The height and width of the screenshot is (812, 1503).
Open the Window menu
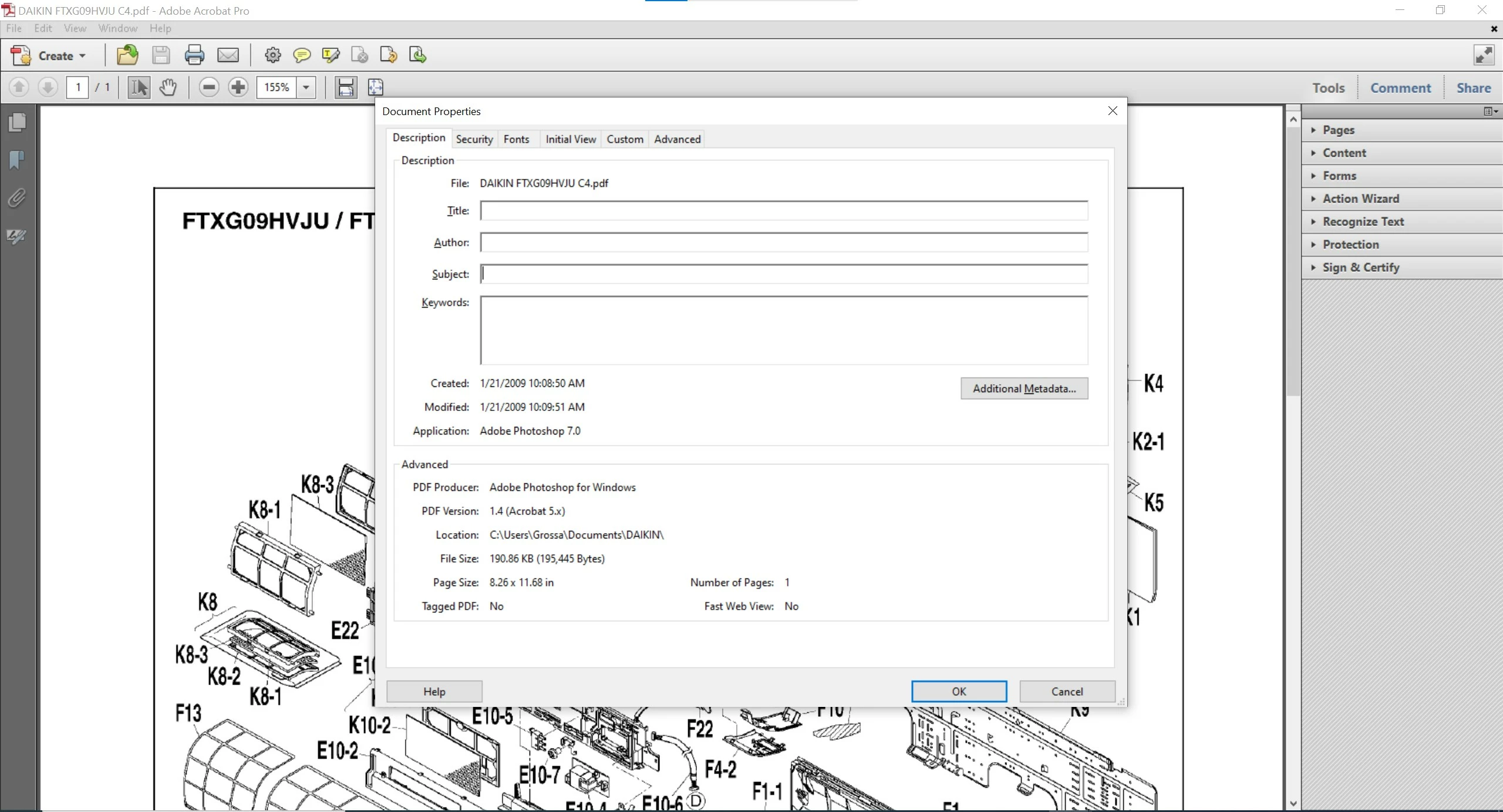[x=117, y=28]
